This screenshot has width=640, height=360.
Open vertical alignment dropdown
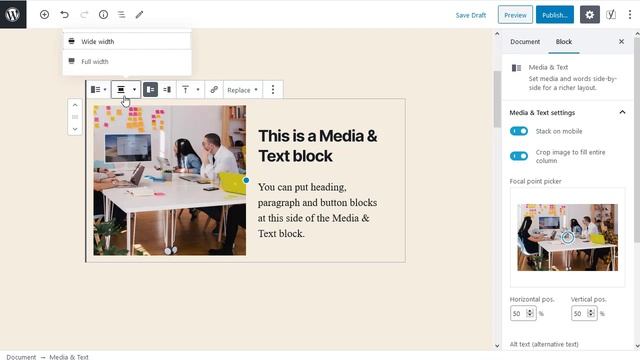[190, 89]
